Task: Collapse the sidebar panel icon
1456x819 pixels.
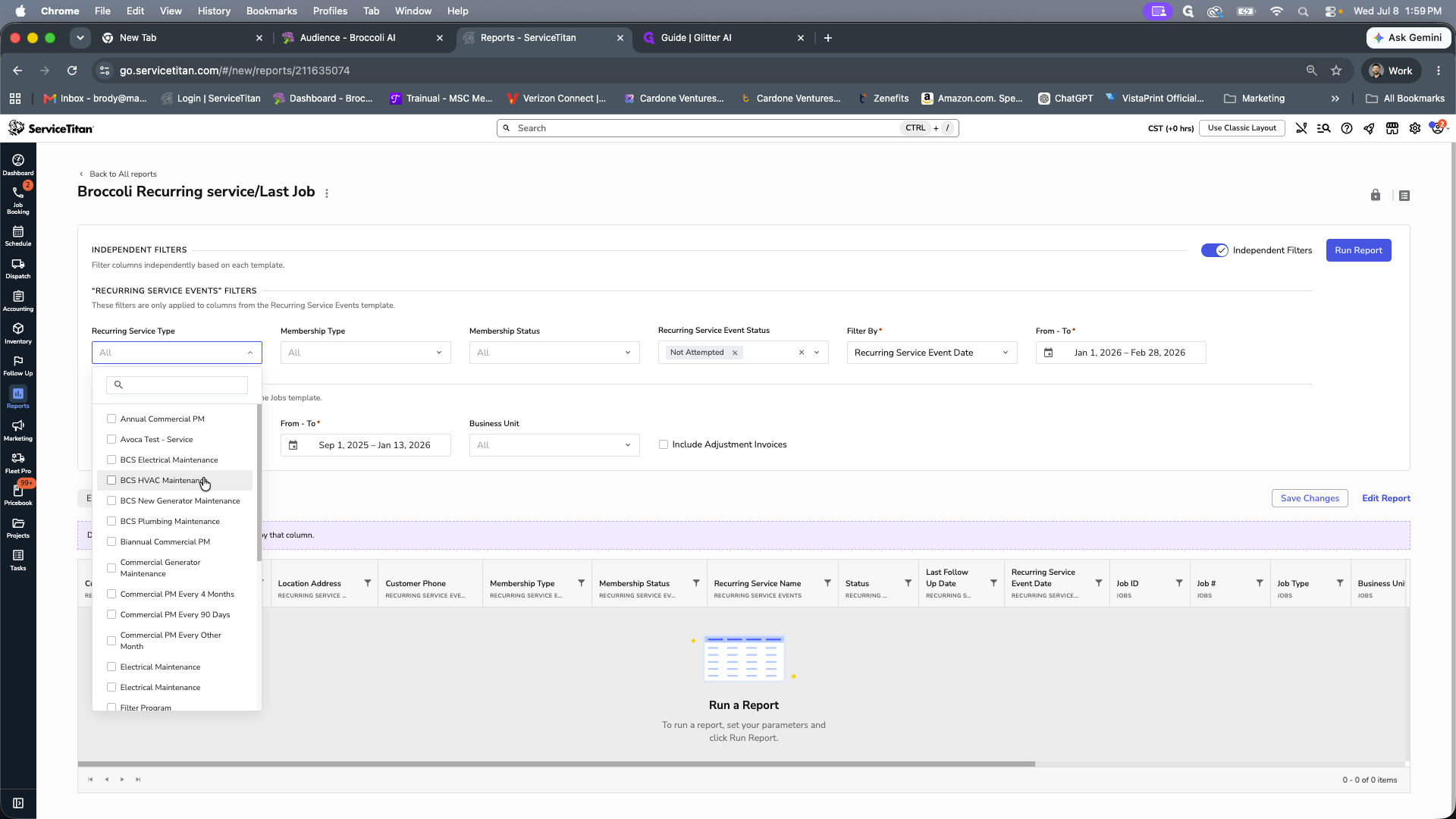Action: [18, 803]
